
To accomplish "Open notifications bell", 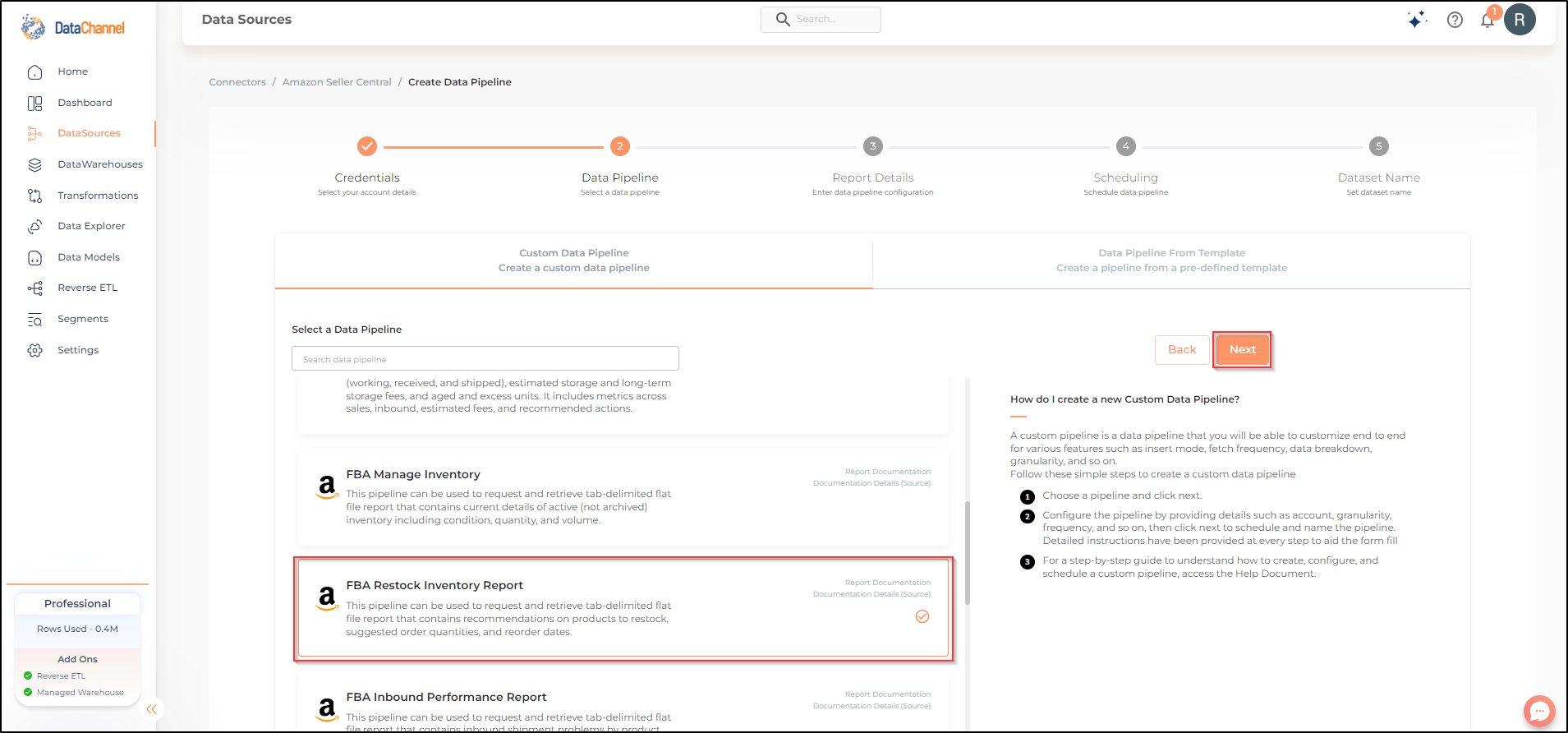I will pos(1488,20).
